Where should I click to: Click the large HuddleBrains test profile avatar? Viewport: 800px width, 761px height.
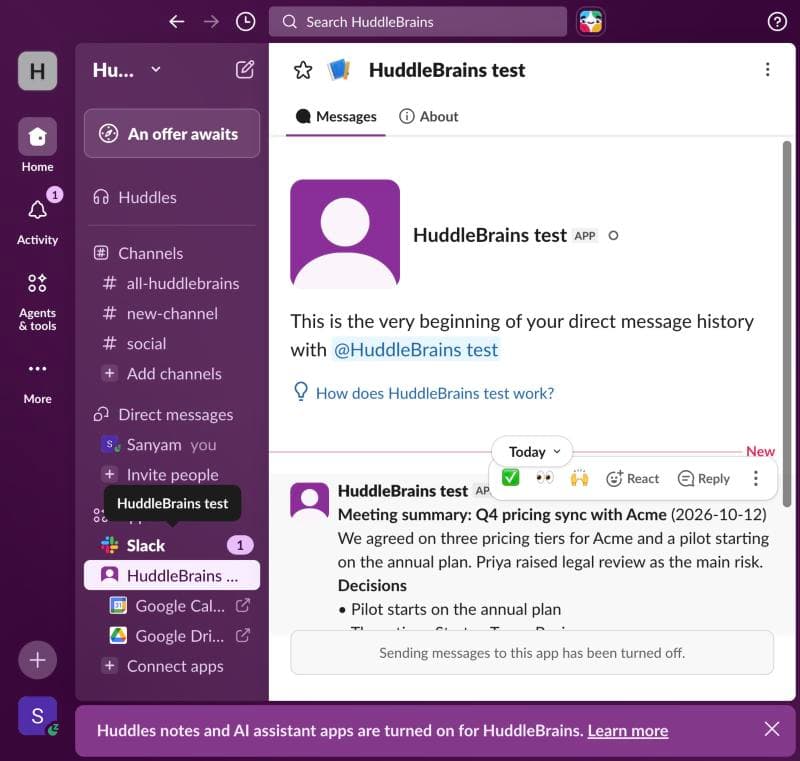pos(345,234)
